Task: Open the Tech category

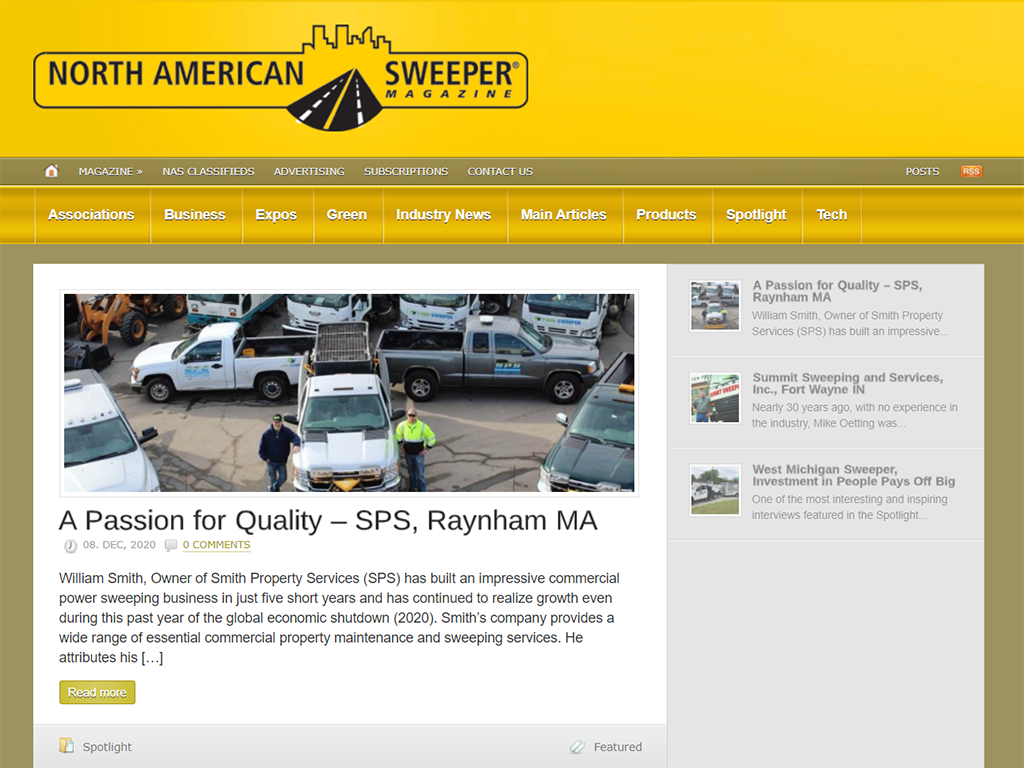Action: pyautogui.click(x=831, y=215)
